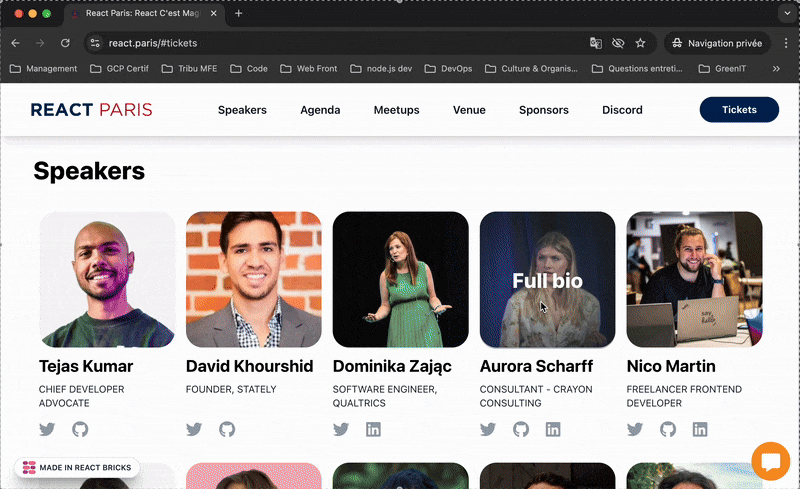Click the translate page icon
Viewport: 800px width, 489px height.
click(595, 43)
